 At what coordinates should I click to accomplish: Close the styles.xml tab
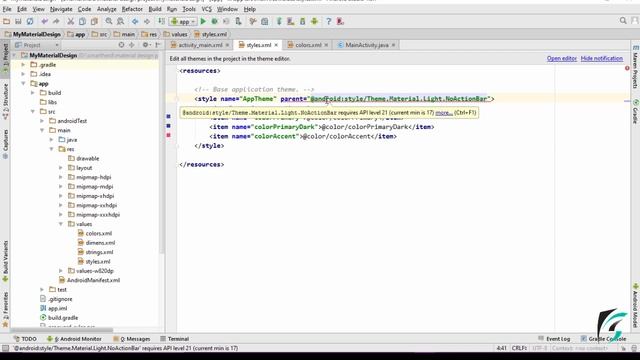[x=276, y=45]
